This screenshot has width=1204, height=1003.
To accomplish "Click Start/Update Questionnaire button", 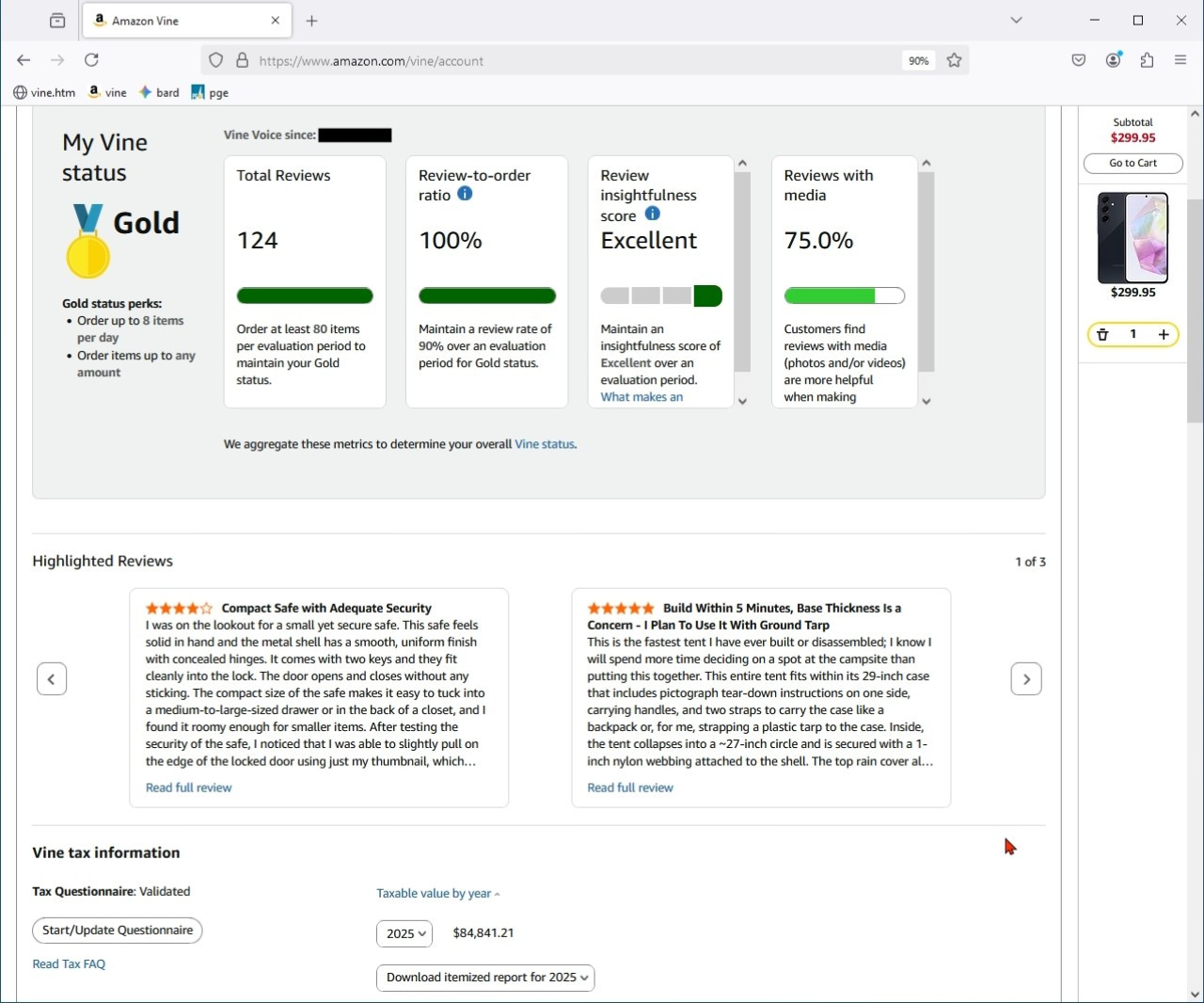I will coord(118,931).
